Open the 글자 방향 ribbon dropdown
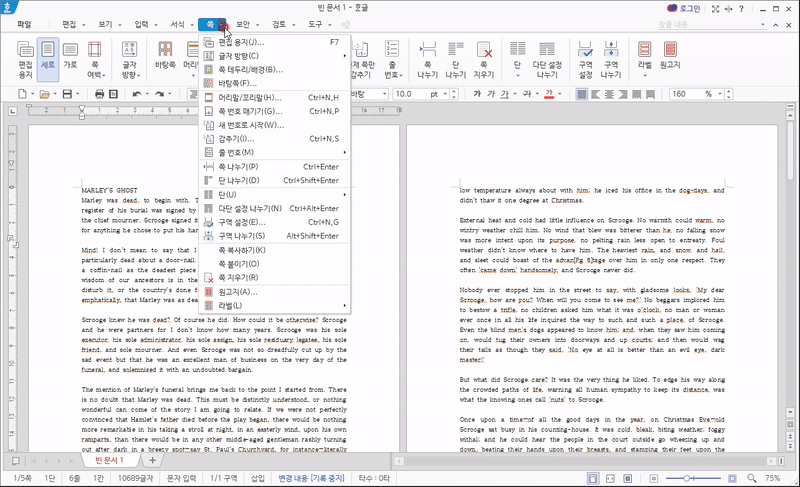The height and width of the screenshot is (487, 800). click(x=130, y=60)
